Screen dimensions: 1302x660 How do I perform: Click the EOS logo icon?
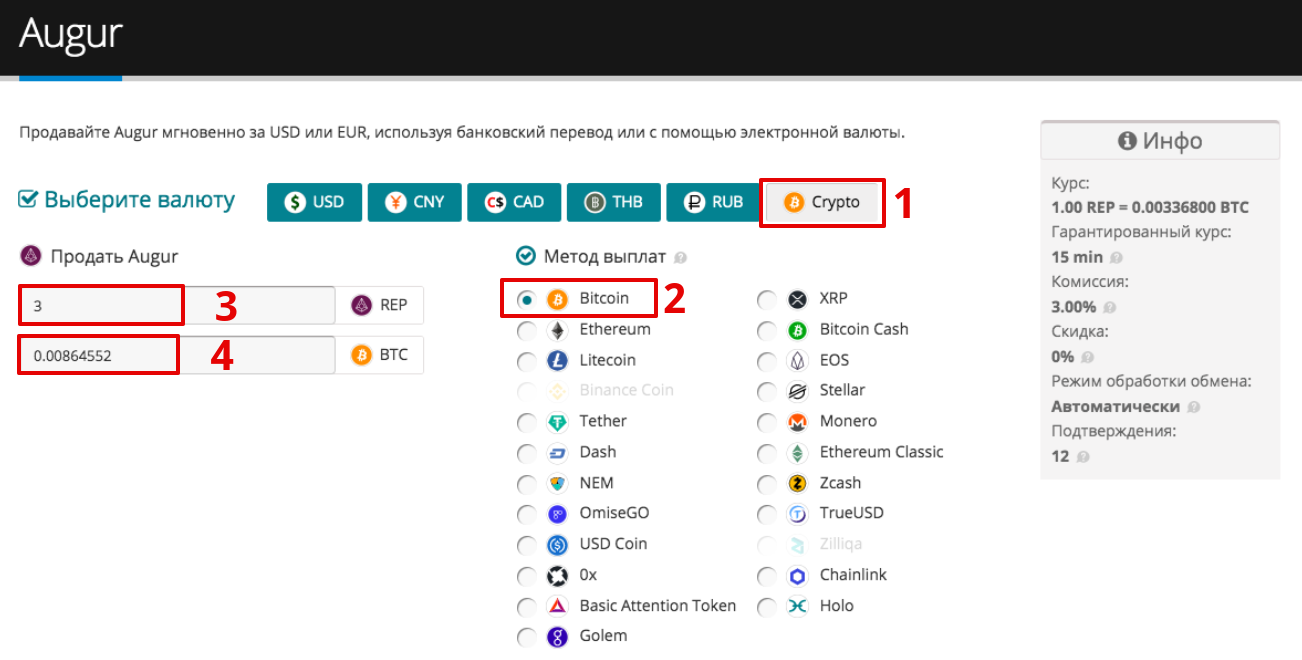point(797,361)
